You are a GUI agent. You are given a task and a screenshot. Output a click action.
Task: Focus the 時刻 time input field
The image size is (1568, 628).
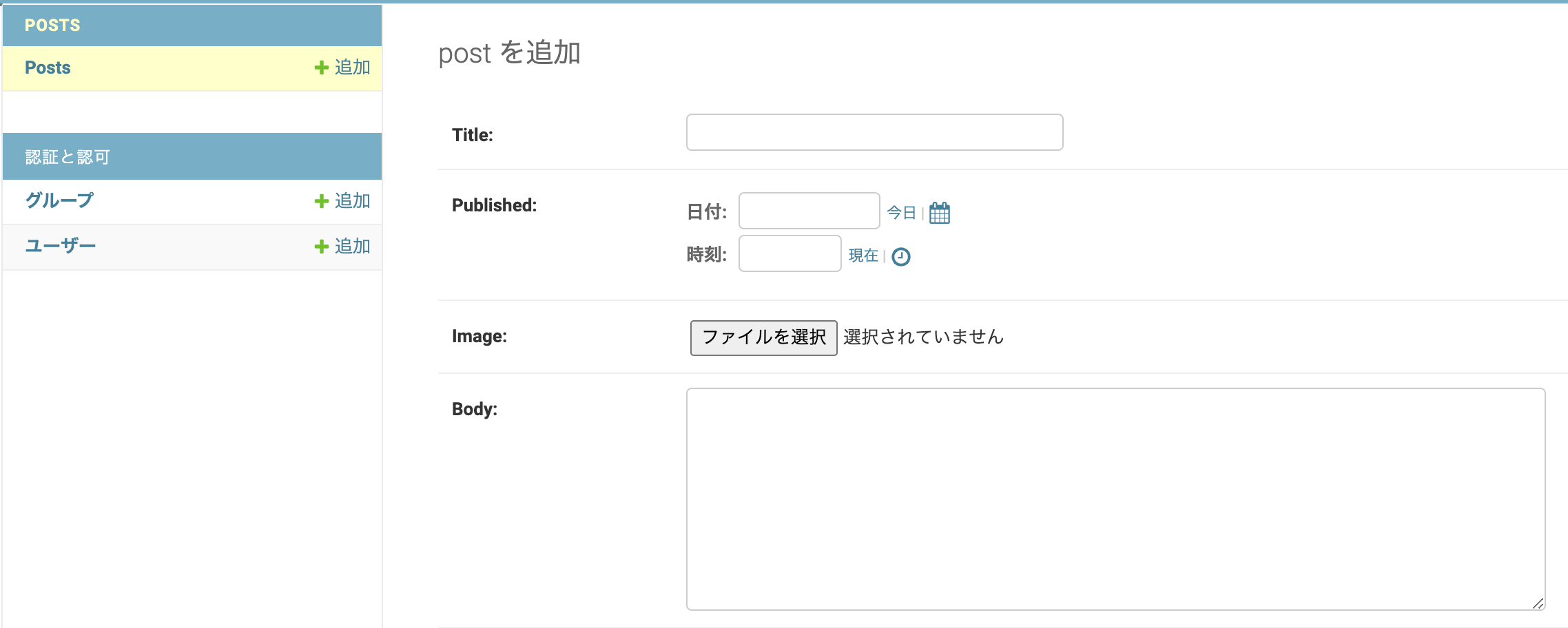click(790, 253)
